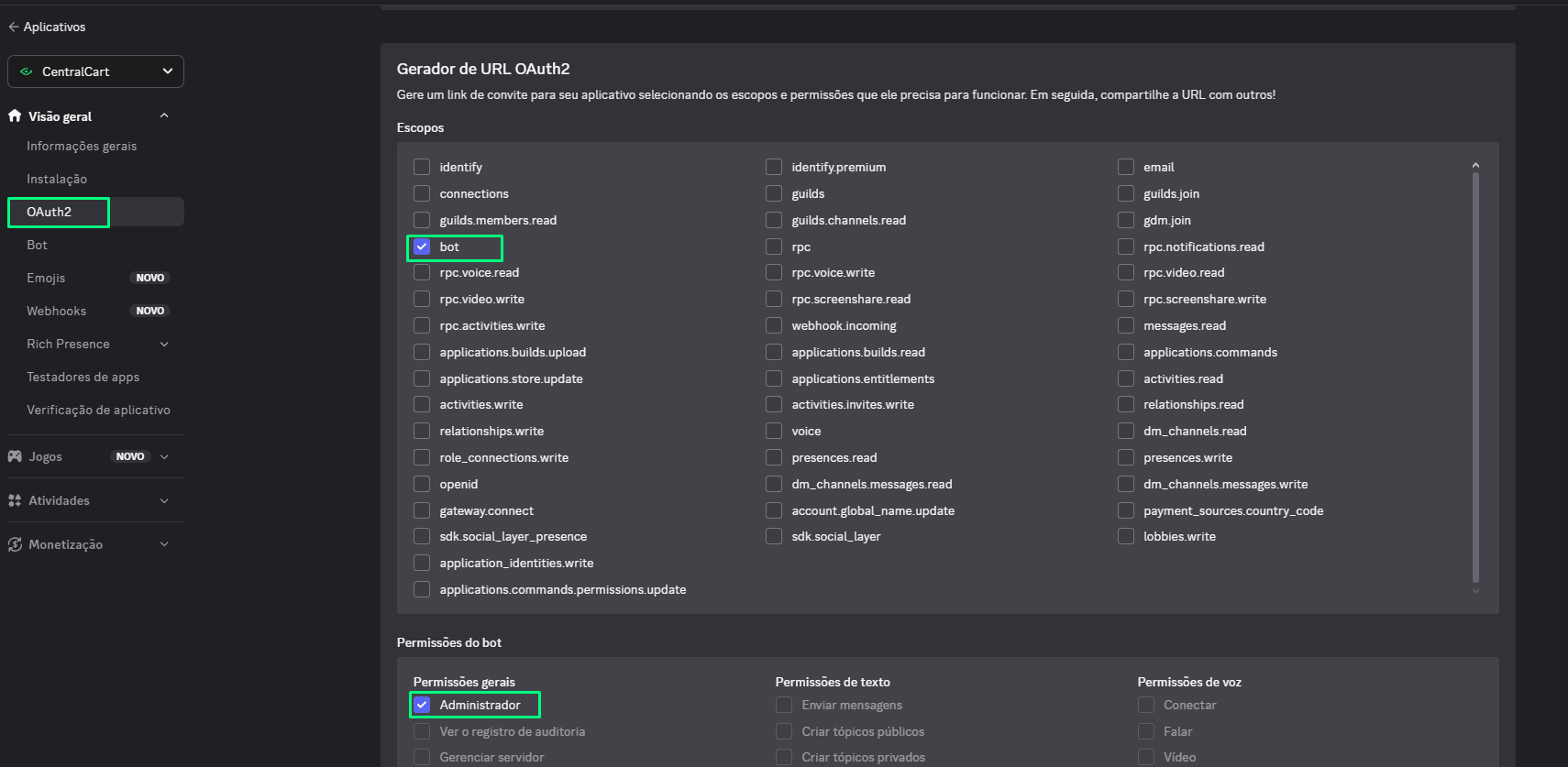1568x767 pixels.
Task: Click the scopes scrollbar up arrow
Action: pyautogui.click(x=1475, y=165)
